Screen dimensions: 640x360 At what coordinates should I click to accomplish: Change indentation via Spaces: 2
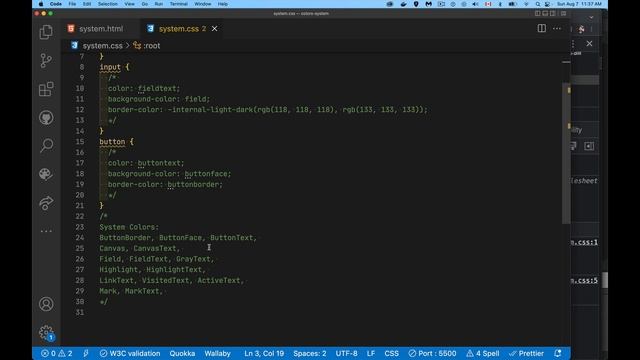[310, 353]
